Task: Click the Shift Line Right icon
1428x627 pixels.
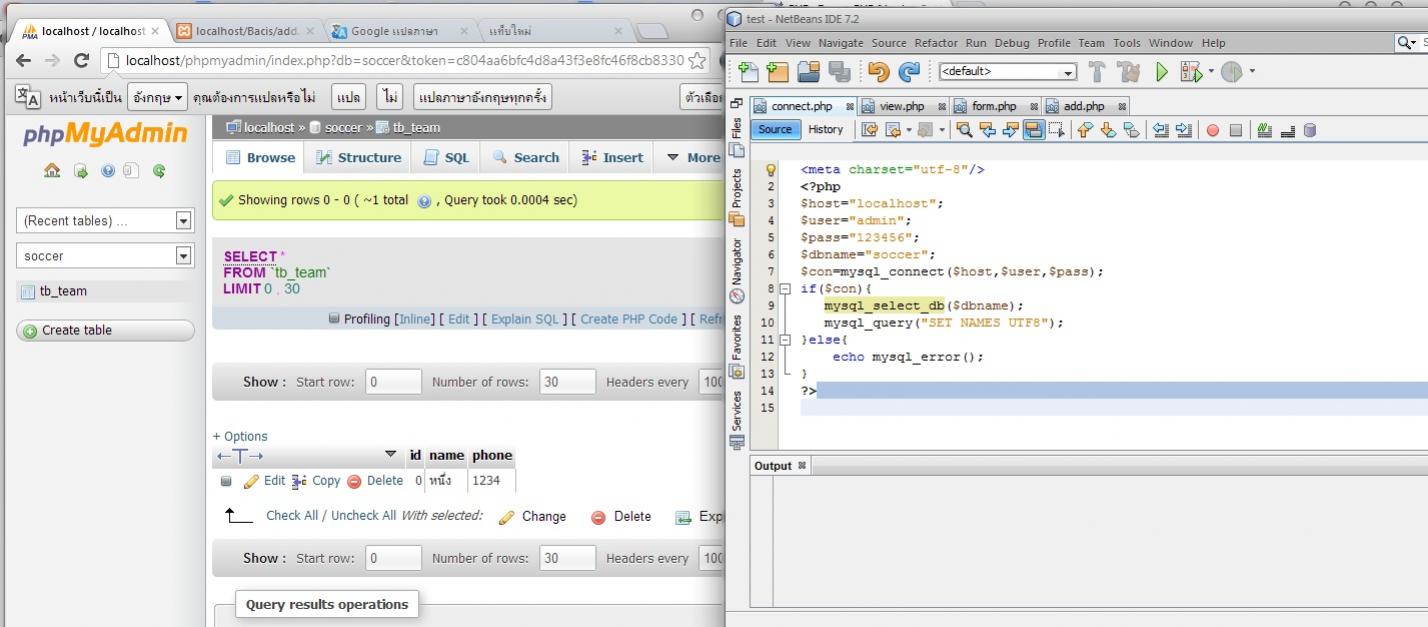Action: pos(1184,130)
